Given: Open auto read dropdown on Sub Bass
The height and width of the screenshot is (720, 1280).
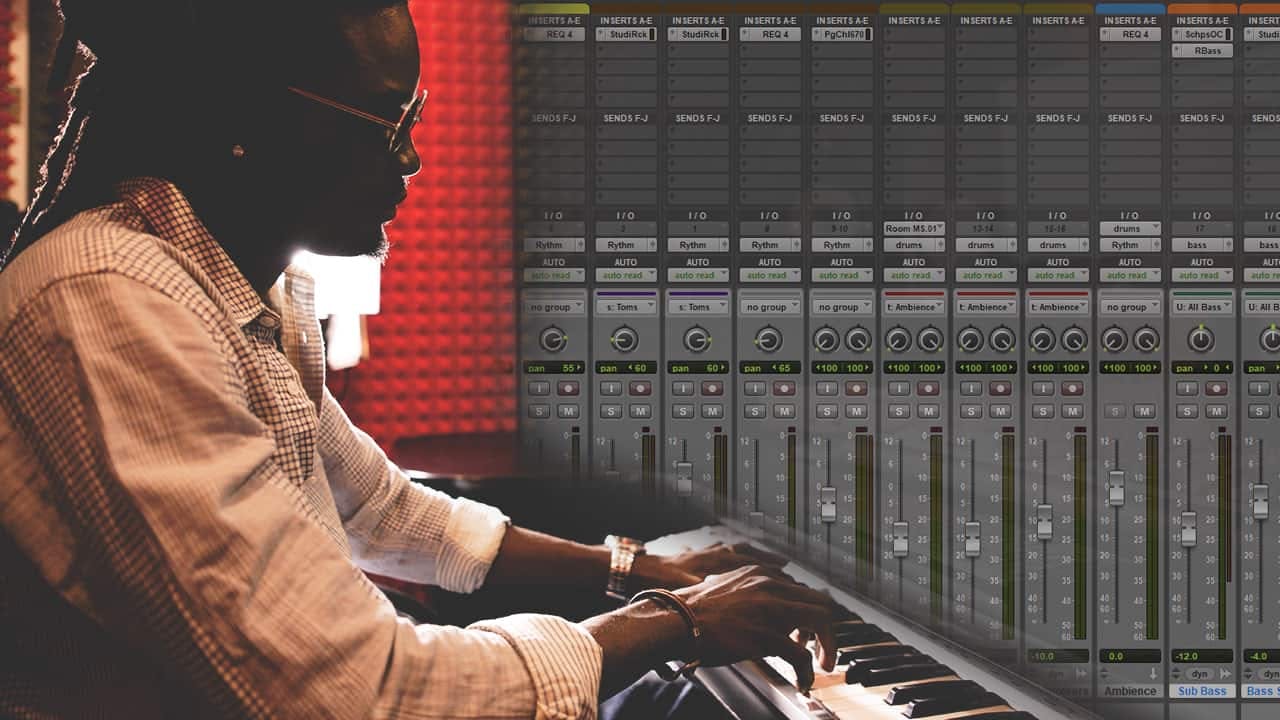Looking at the screenshot, I should pyautogui.click(x=1202, y=275).
